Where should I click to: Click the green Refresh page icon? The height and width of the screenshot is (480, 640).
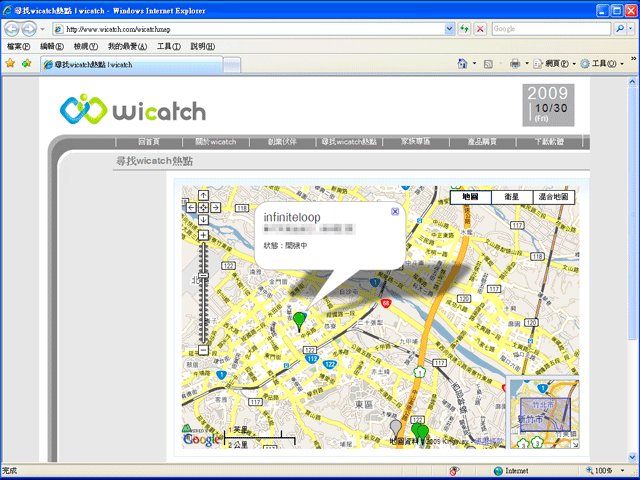point(464,29)
